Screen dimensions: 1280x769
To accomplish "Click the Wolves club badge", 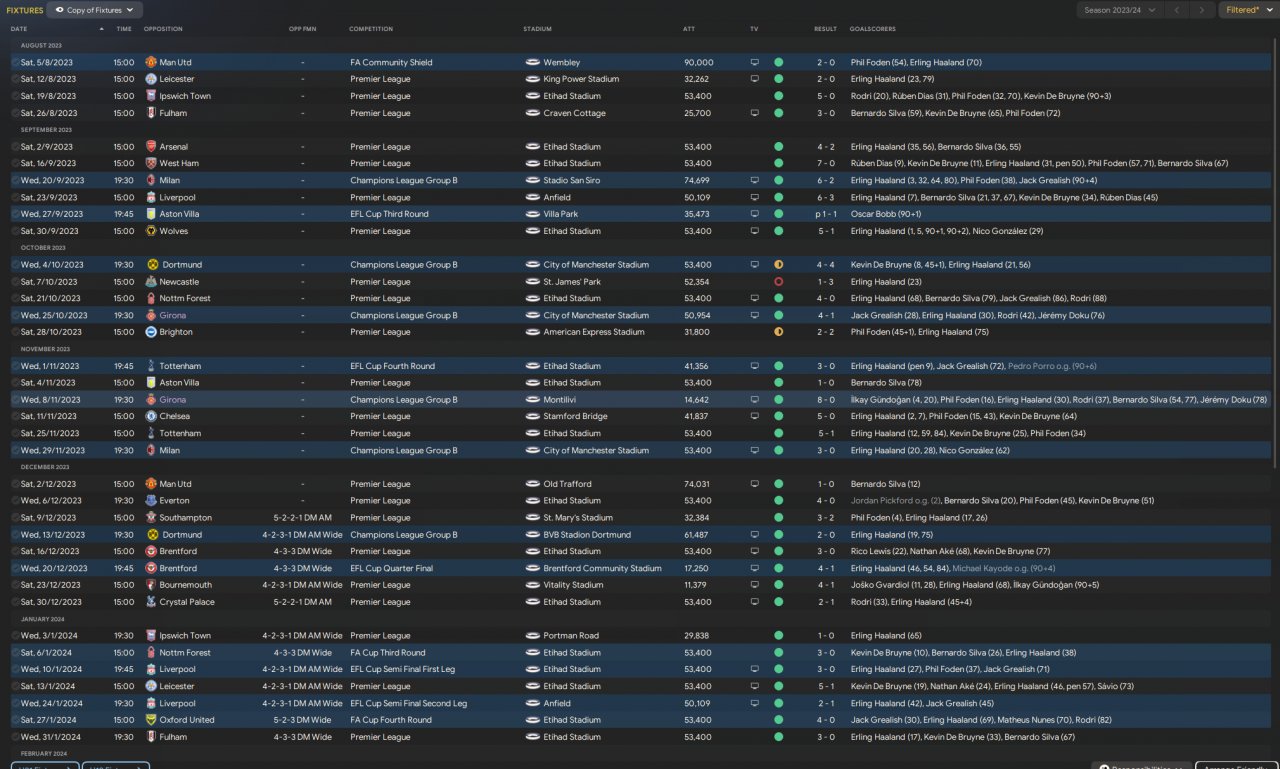I will pyautogui.click(x=151, y=231).
